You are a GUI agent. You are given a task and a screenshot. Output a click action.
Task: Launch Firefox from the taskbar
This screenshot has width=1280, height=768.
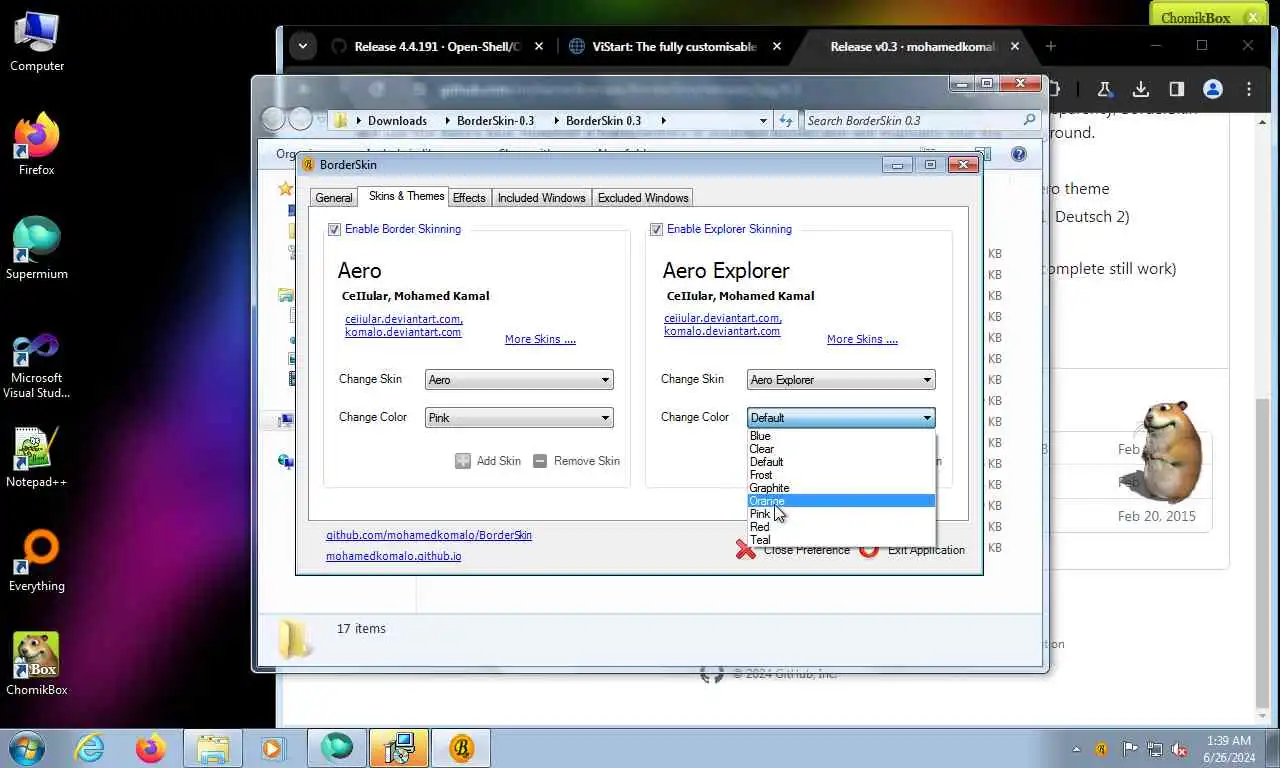click(x=151, y=747)
